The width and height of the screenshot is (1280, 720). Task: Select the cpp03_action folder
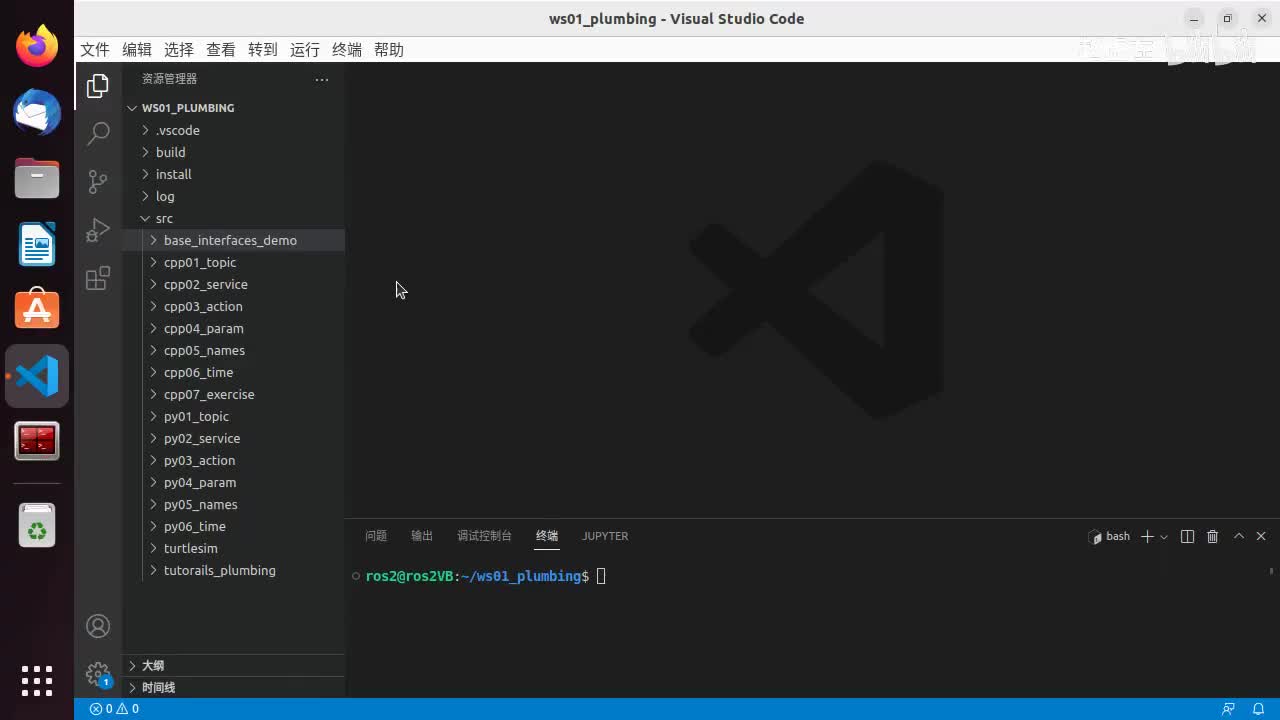pos(234,306)
